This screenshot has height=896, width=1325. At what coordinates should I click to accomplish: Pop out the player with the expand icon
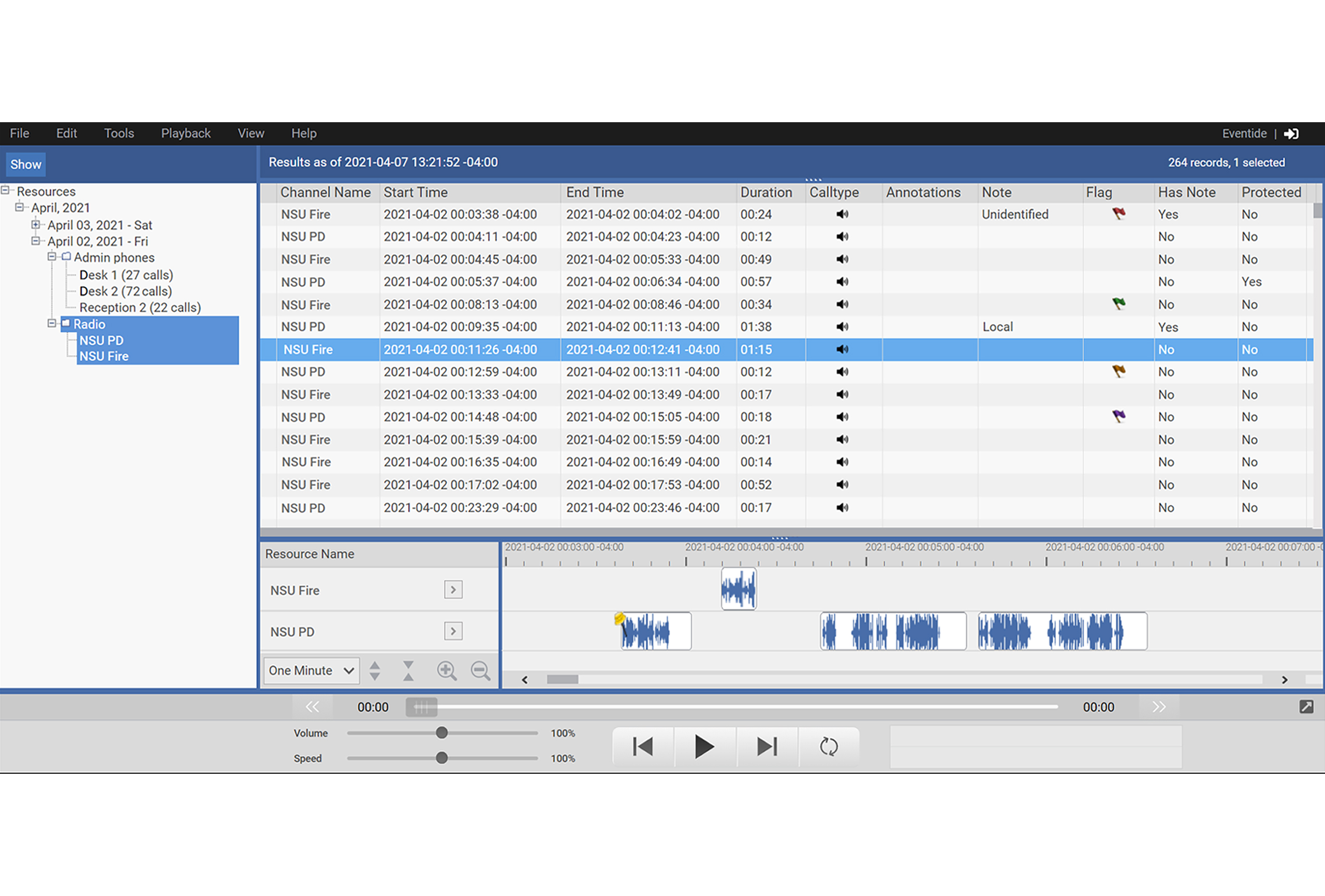point(1306,707)
